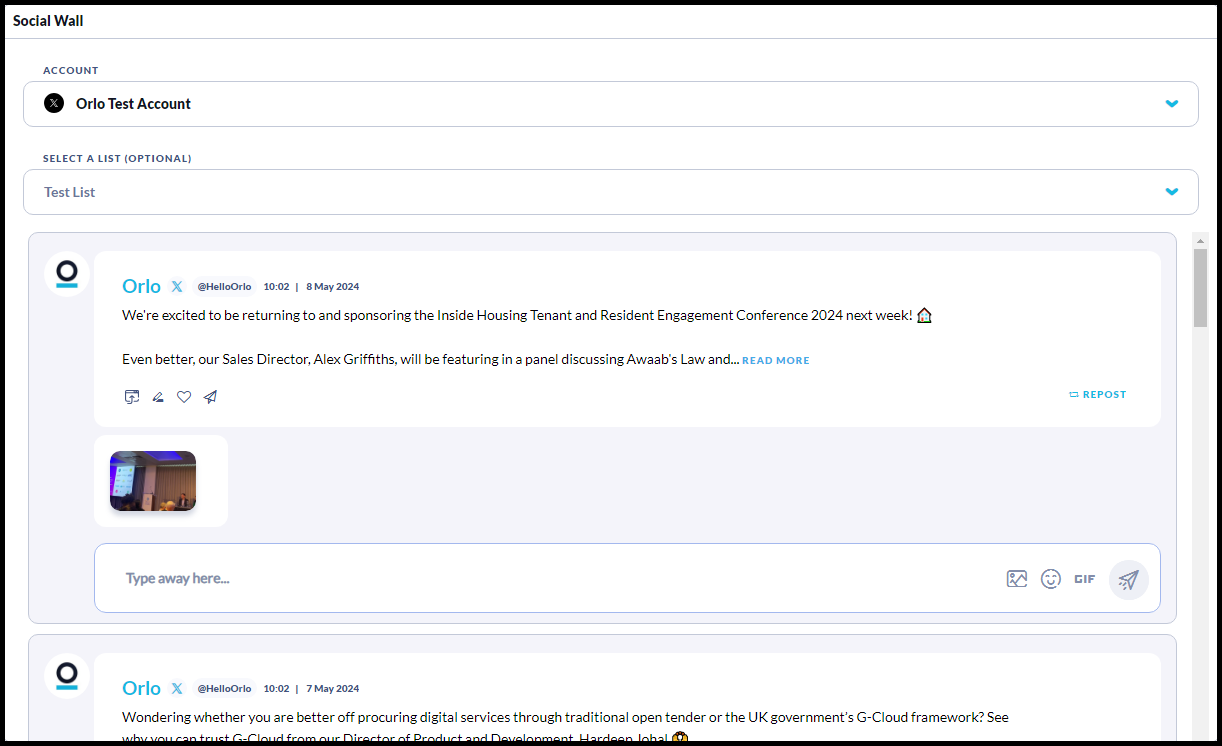Click the Orlo avatar on the 7 May post
The height and width of the screenshot is (746, 1222).
pos(67,676)
